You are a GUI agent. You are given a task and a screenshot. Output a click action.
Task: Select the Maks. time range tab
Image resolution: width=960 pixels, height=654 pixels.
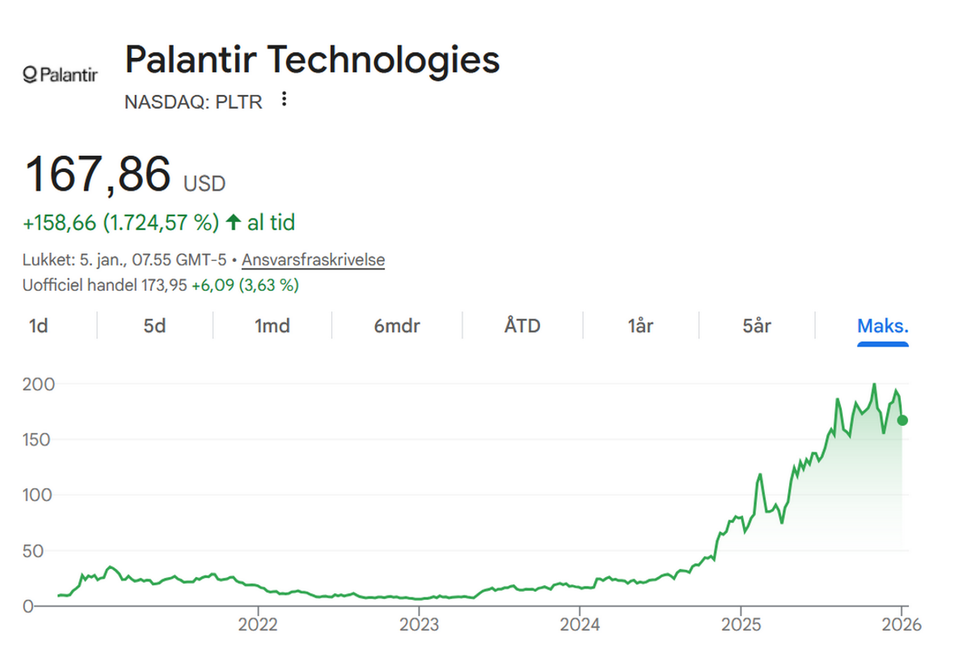tap(882, 326)
